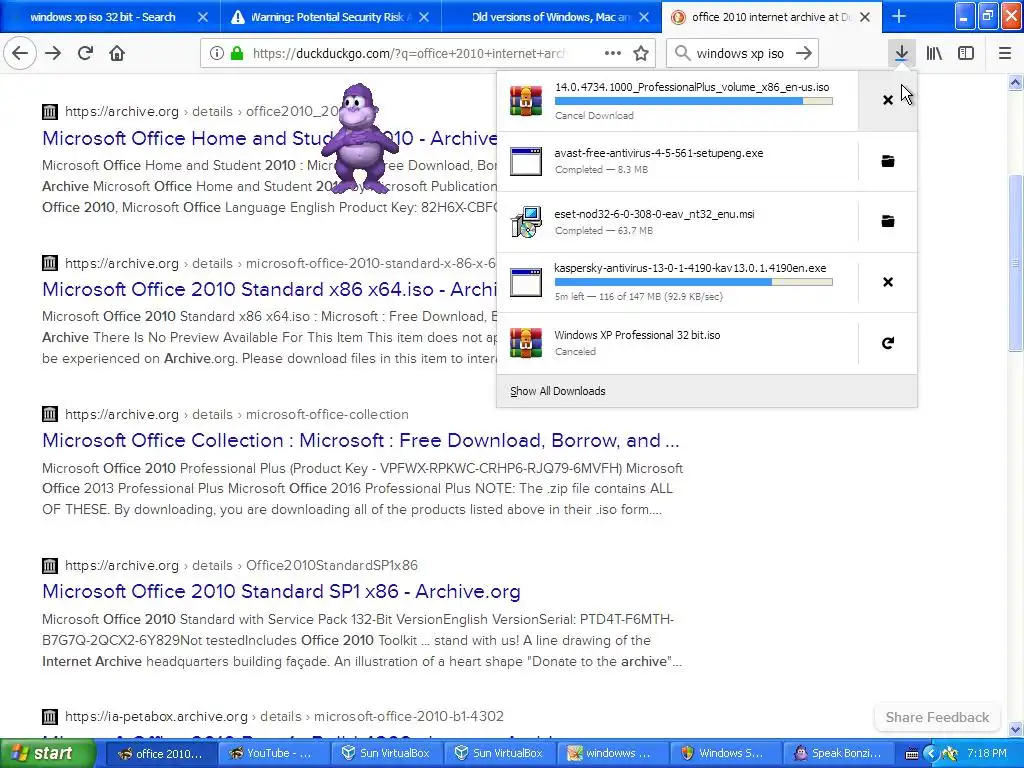Switch to windows xp iso 32 bit tab

click(103, 17)
